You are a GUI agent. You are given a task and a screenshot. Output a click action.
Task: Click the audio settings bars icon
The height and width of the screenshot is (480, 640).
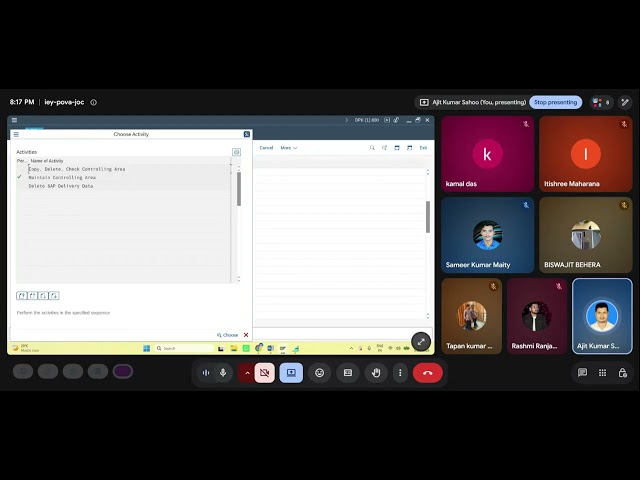206,373
